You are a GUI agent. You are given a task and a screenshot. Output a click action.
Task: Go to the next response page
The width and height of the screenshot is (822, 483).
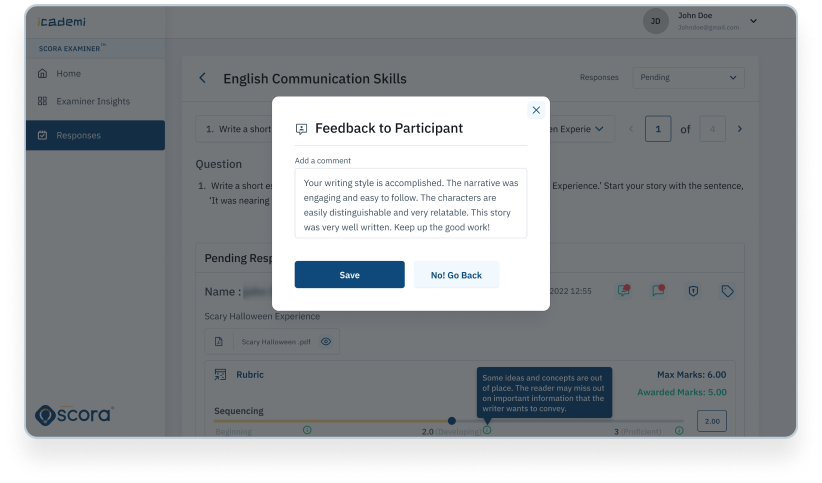coord(740,129)
